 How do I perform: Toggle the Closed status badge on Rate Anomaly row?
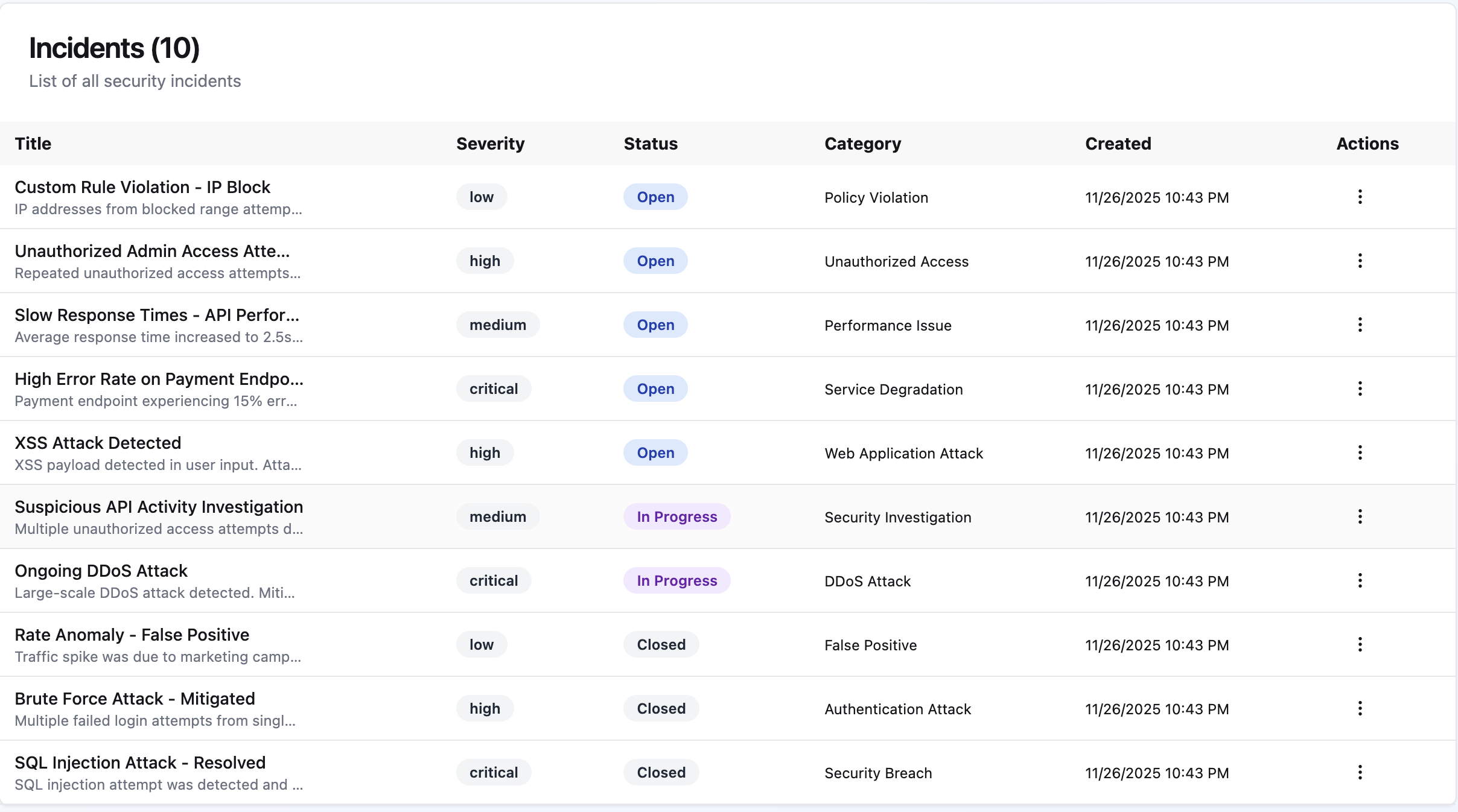[x=660, y=644]
